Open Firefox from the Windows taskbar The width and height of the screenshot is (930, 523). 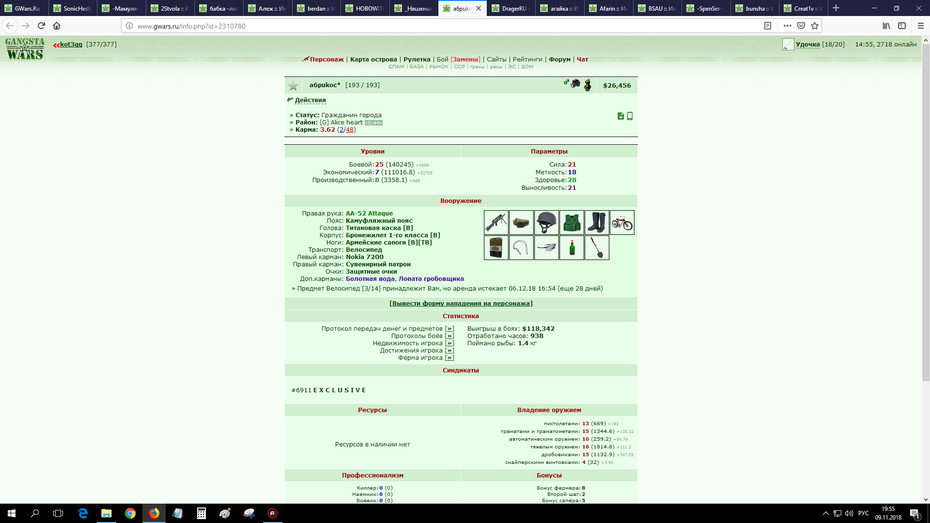click(154, 513)
